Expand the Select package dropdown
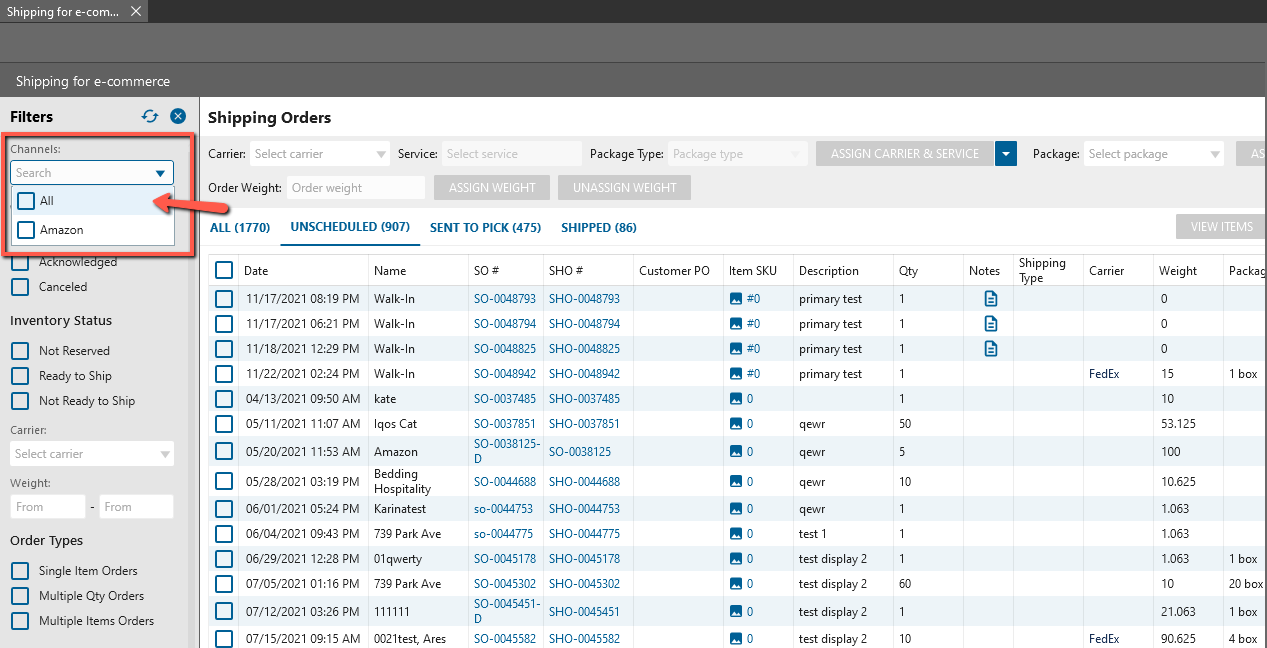 pyautogui.click(x=1154, y=154)
